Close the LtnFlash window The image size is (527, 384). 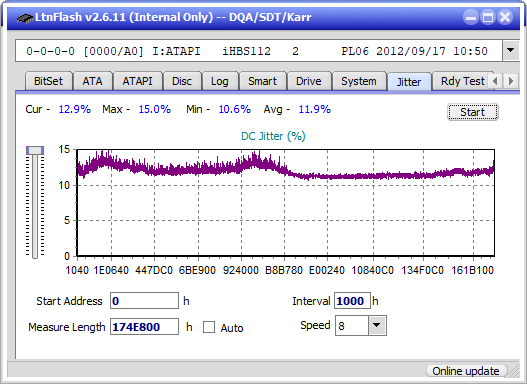click(x=505, y=17)
